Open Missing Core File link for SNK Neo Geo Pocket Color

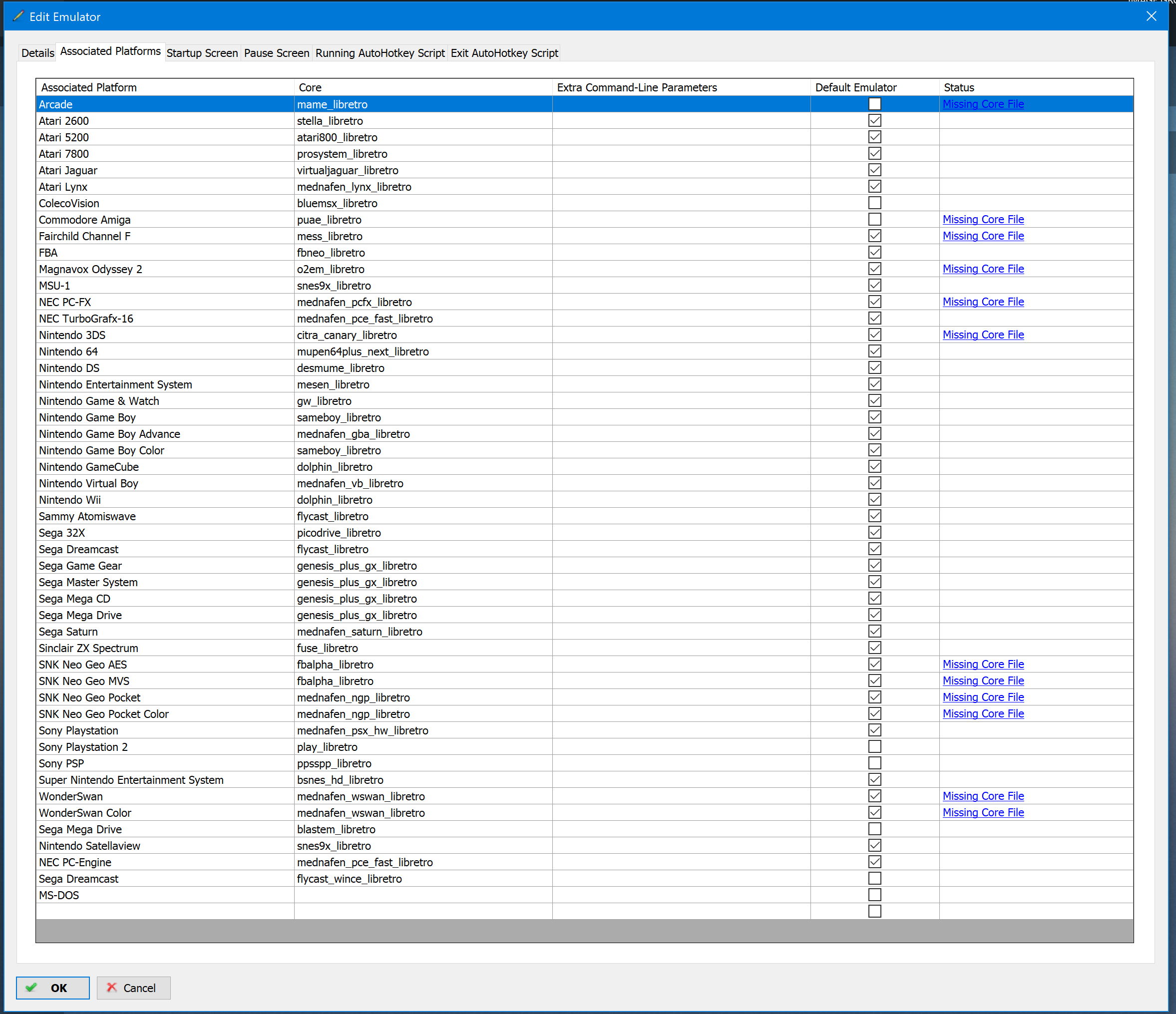click(x=983, y=713)
